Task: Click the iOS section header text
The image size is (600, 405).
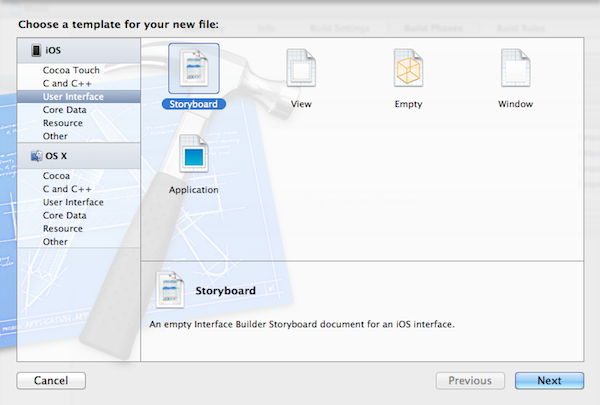Action: pyautogui.click(x=53, y=50)
